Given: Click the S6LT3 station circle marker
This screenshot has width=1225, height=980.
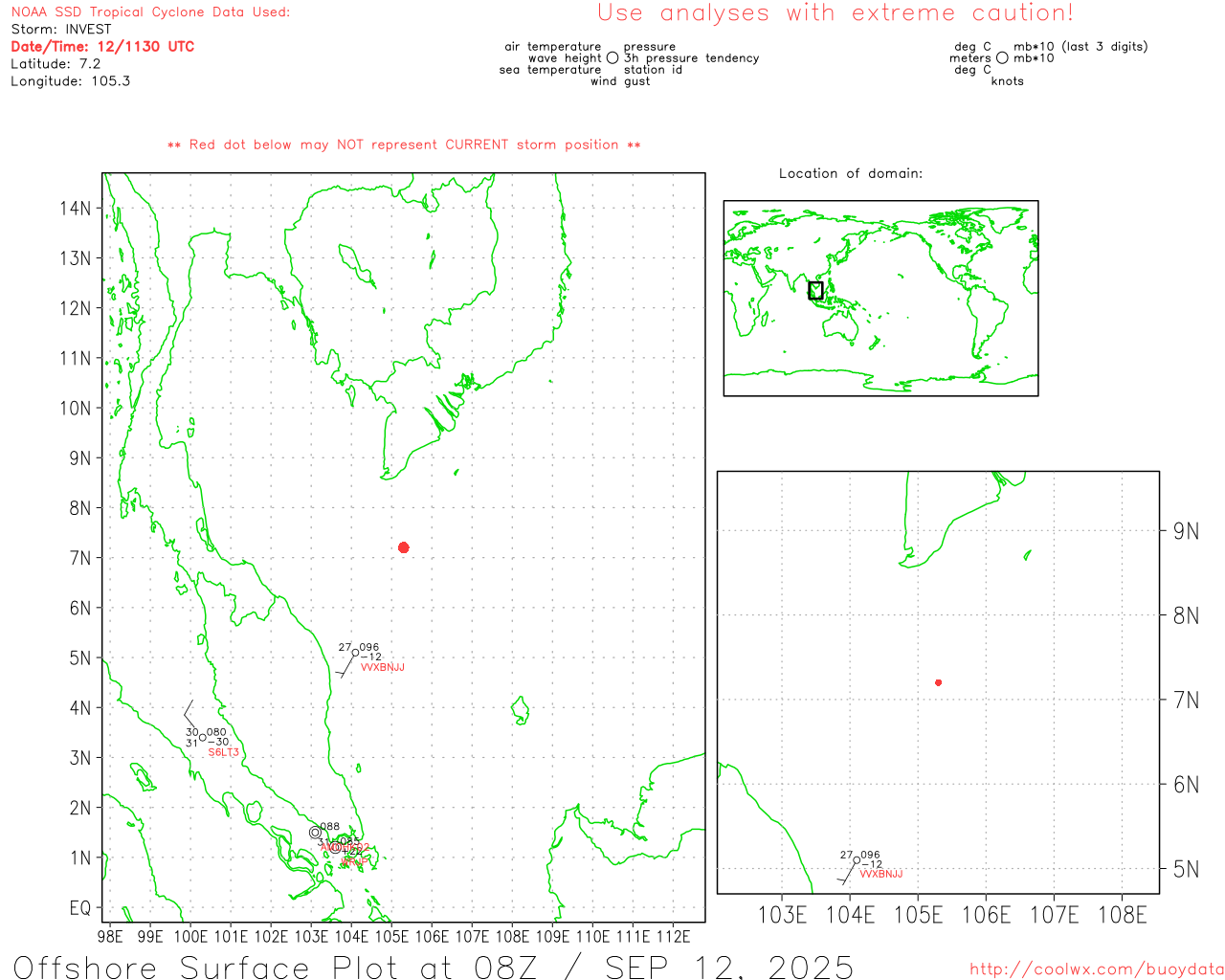Looking at the screenshot, I should tap(203, 737).
